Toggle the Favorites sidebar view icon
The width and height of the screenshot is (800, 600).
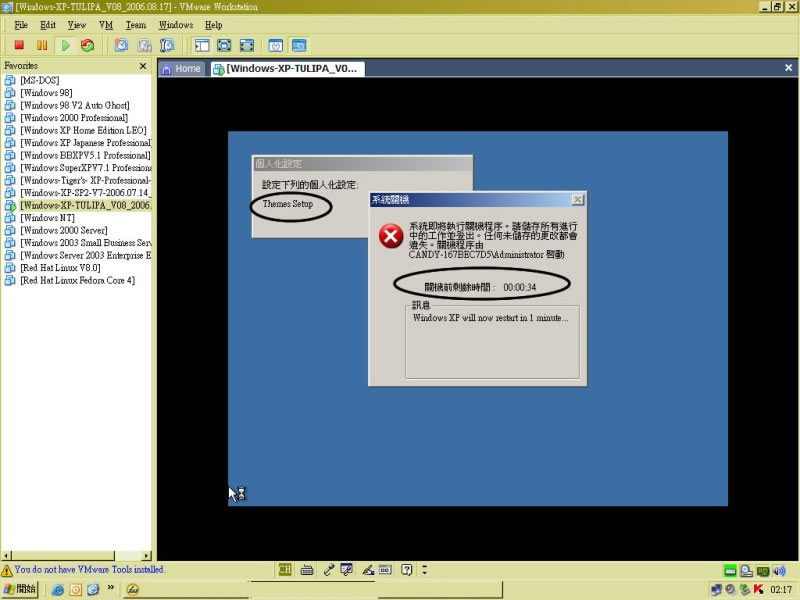click(202, 45)
